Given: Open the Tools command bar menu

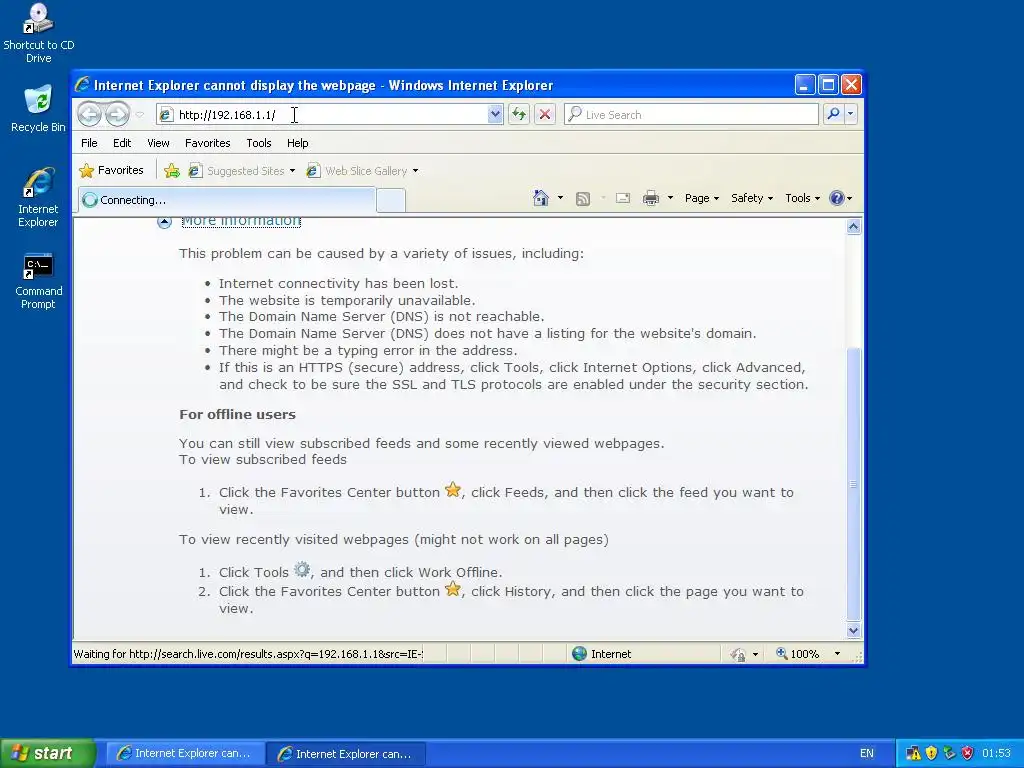Looking at the screenshot, I should tap(802, 198).
